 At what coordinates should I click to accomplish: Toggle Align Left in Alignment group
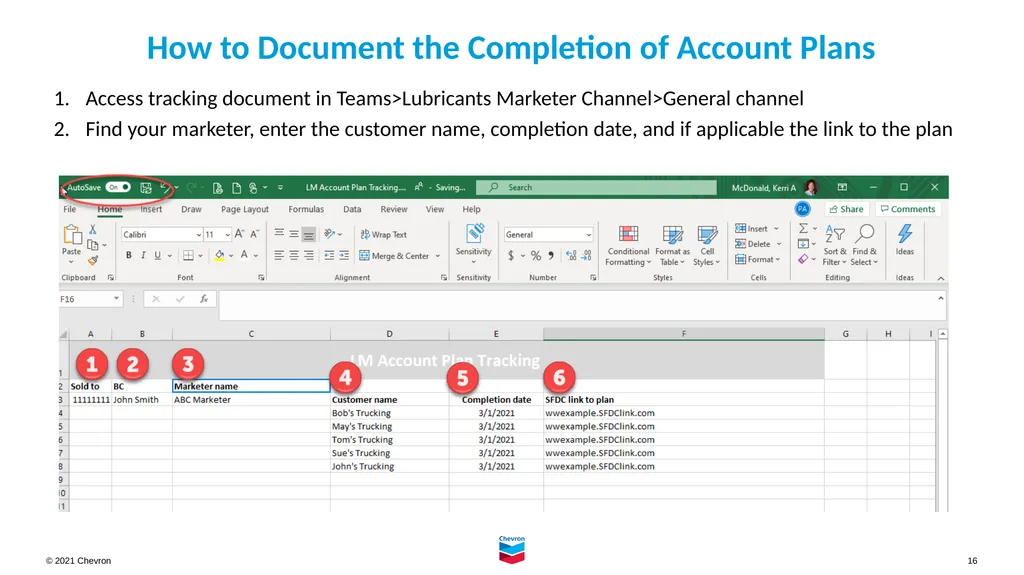click(x=279, y=255)
